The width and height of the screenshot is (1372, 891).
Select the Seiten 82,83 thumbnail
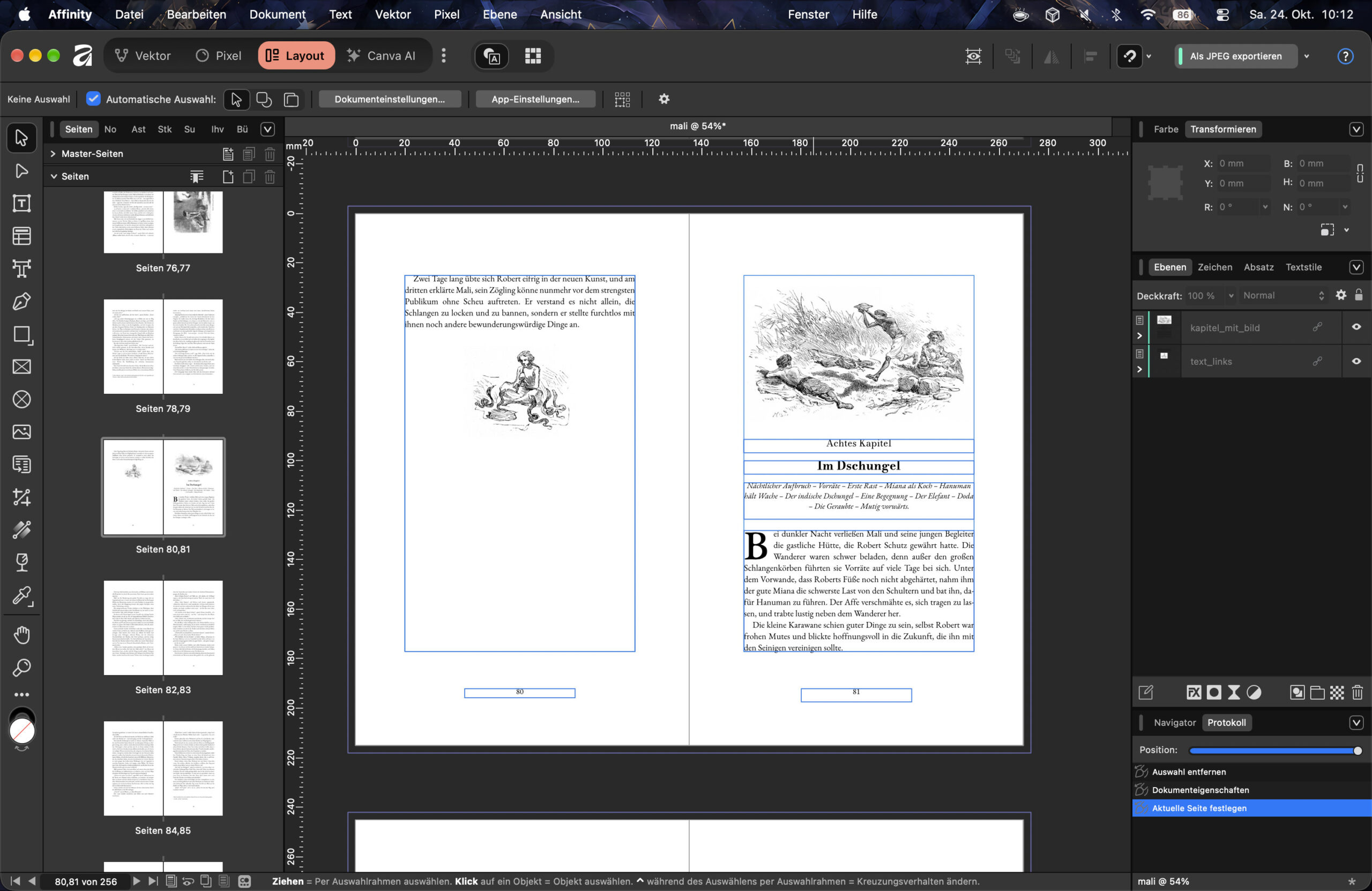tap(163, 627)
